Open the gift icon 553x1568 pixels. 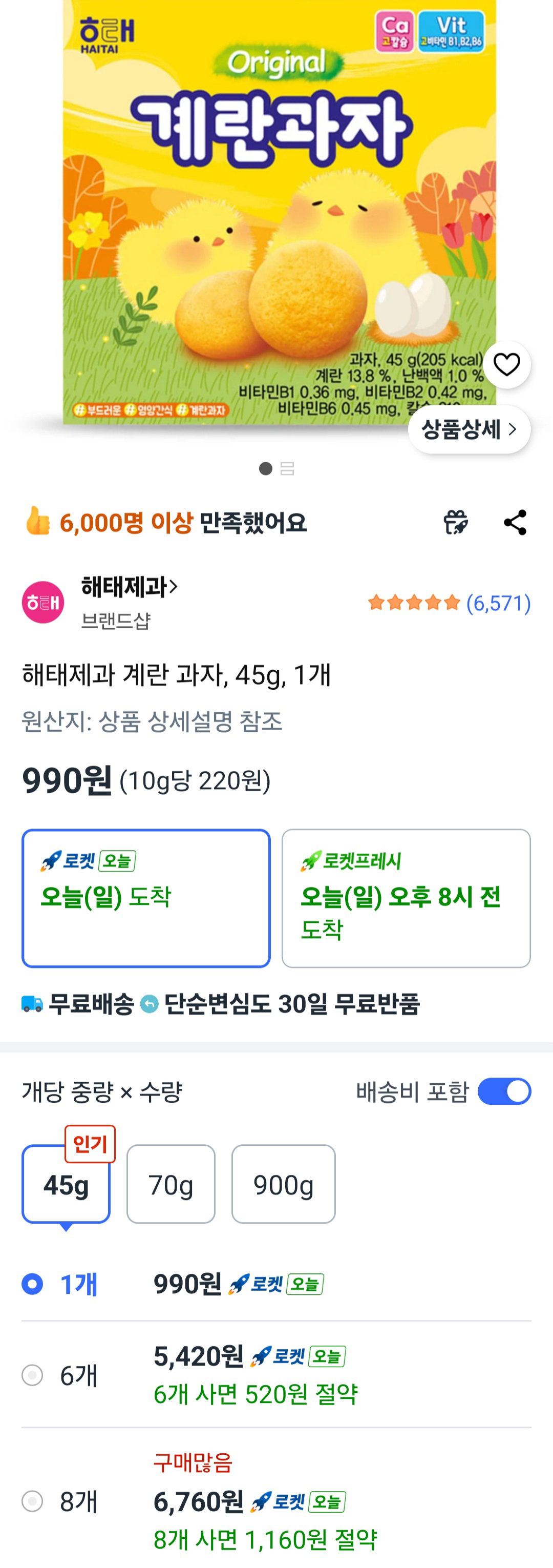click(x=455, y=522)
